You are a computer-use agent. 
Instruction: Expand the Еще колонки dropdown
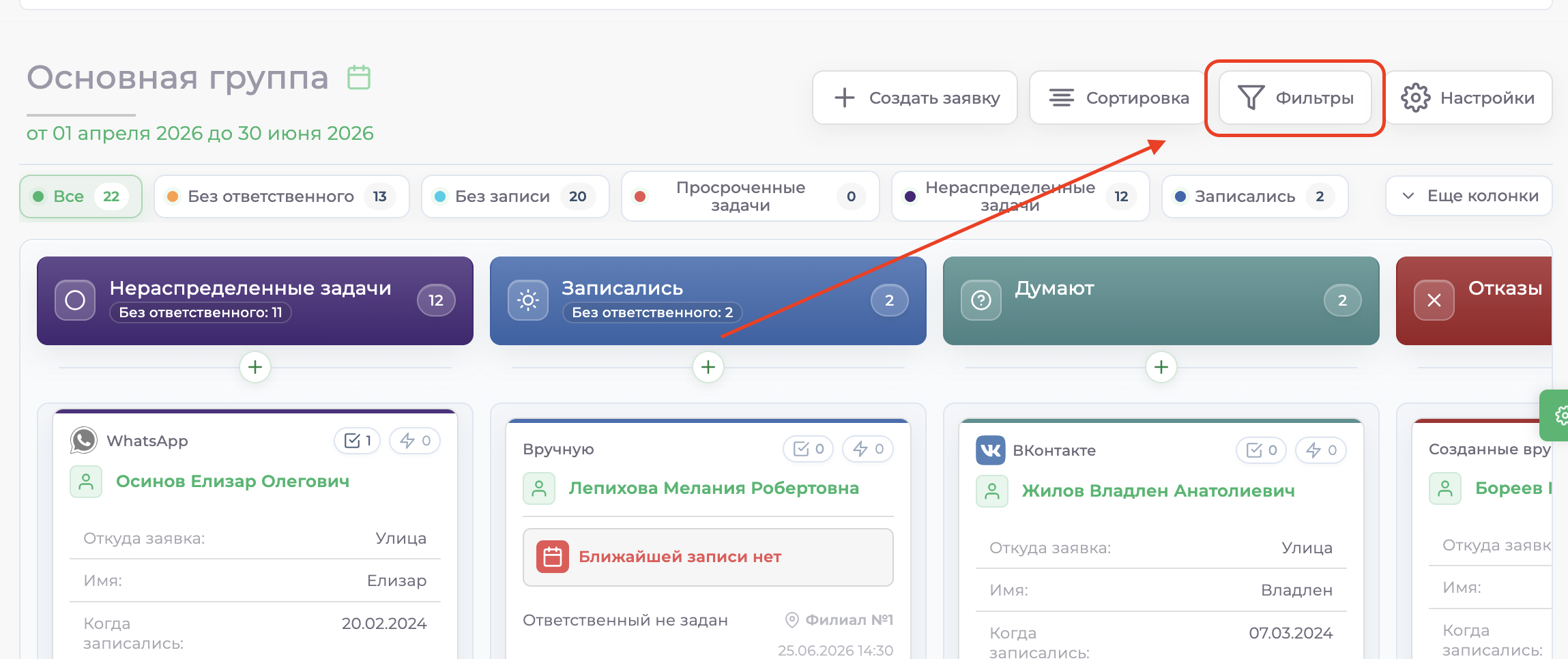tap(1469, 196)
